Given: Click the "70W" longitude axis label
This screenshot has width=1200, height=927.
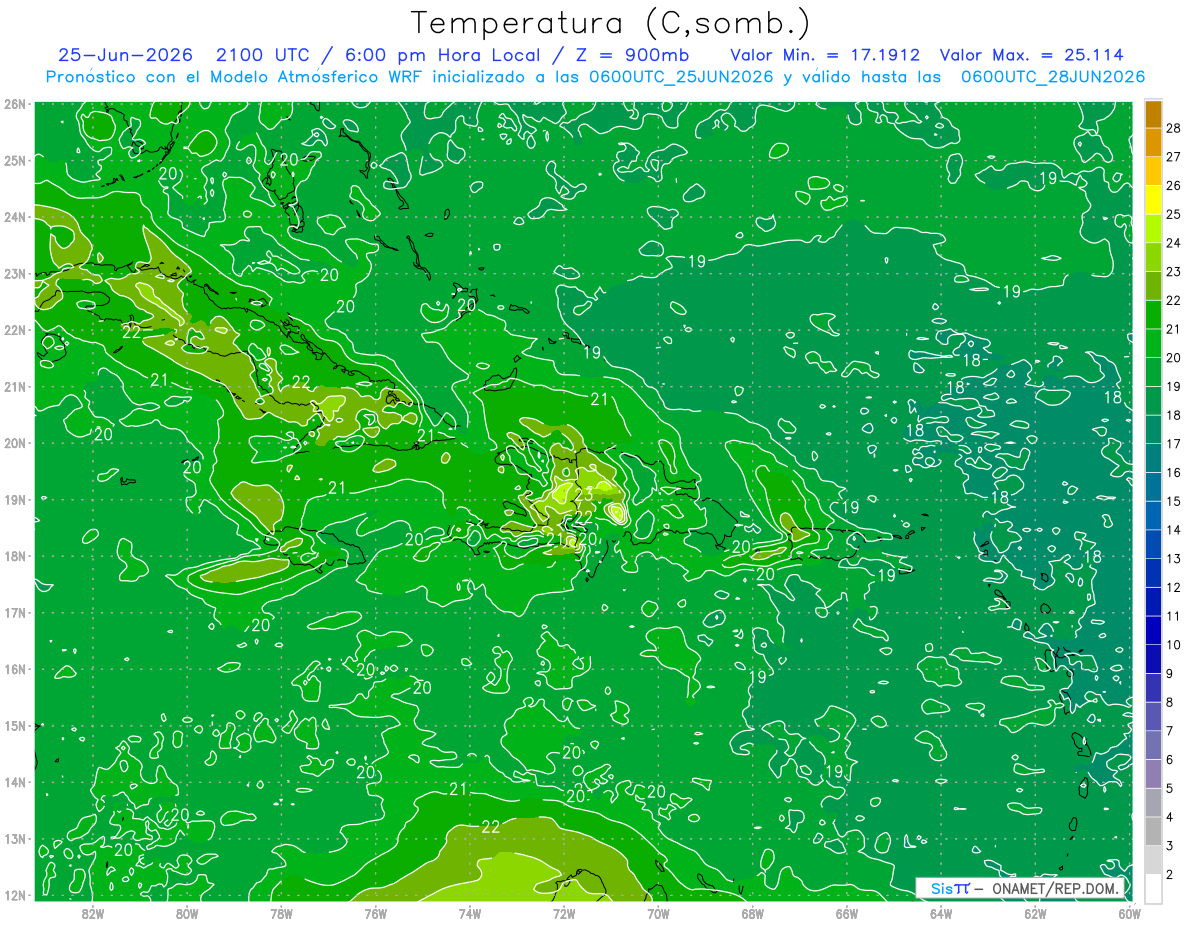Looking at the screenshot, I should pos(658,912).
